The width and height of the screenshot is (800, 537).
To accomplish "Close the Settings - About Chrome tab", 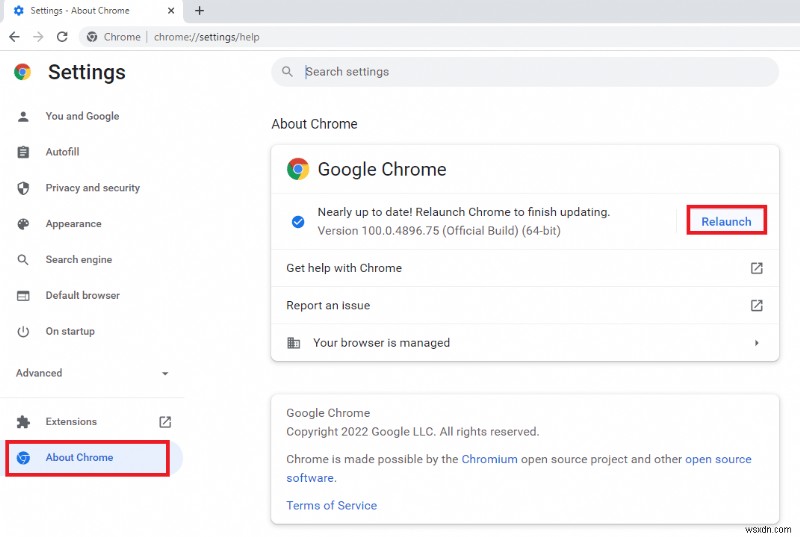I will point(171,11).
